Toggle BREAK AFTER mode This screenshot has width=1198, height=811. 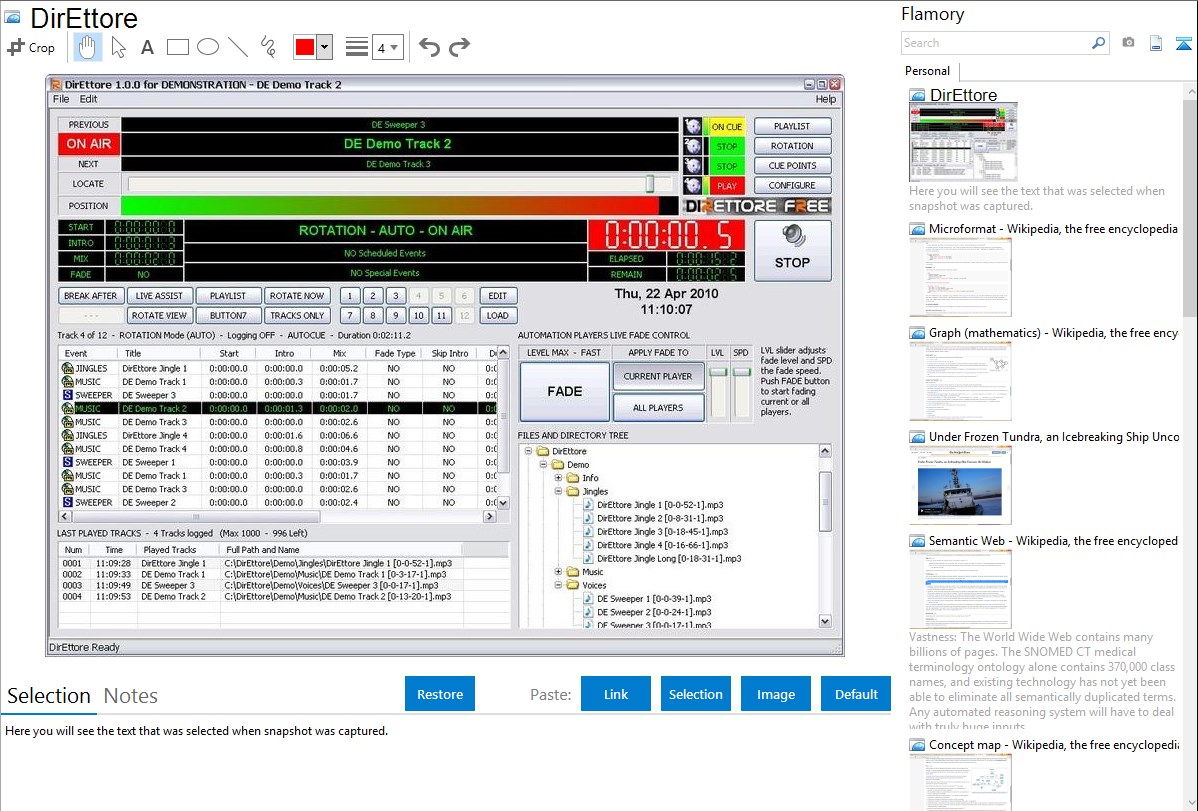click(90, 296)
